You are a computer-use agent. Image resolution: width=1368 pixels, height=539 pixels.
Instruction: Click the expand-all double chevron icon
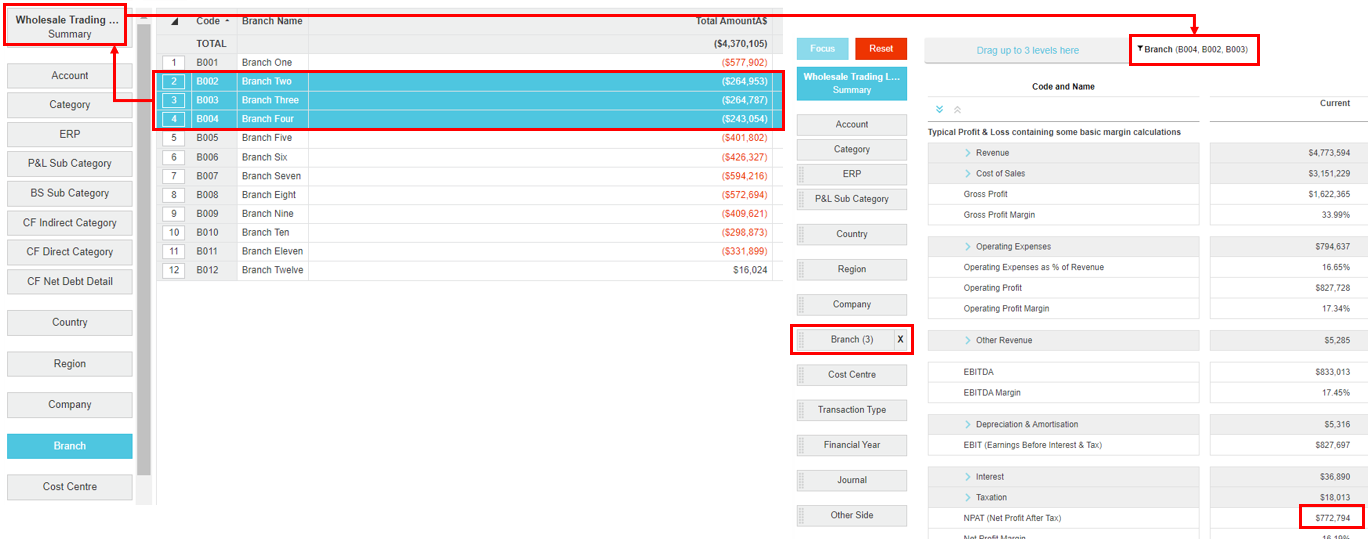[x=939, y=109]
